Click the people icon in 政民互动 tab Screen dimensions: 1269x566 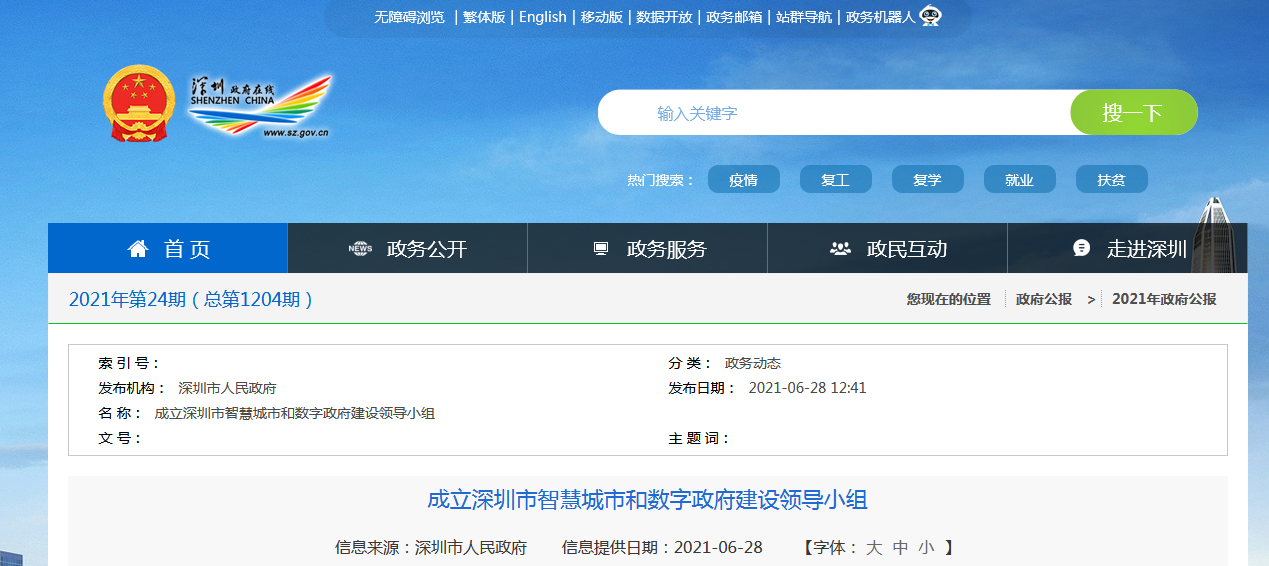pos(840,249)
